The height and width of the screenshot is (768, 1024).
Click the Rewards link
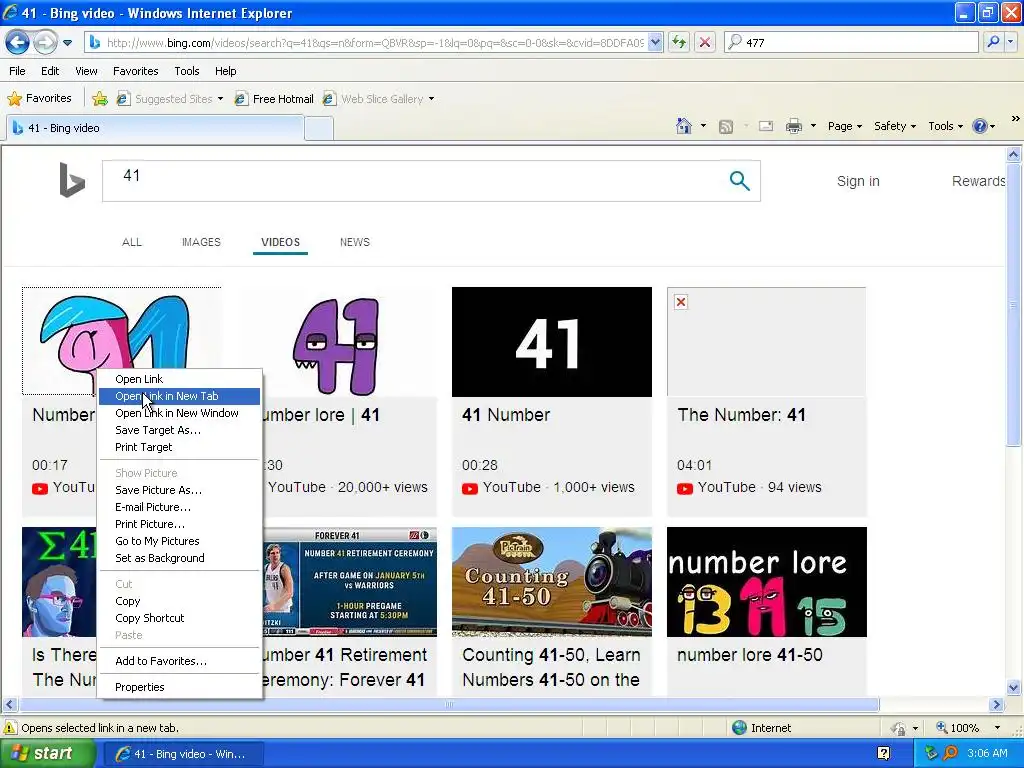(x=978, y=181)
